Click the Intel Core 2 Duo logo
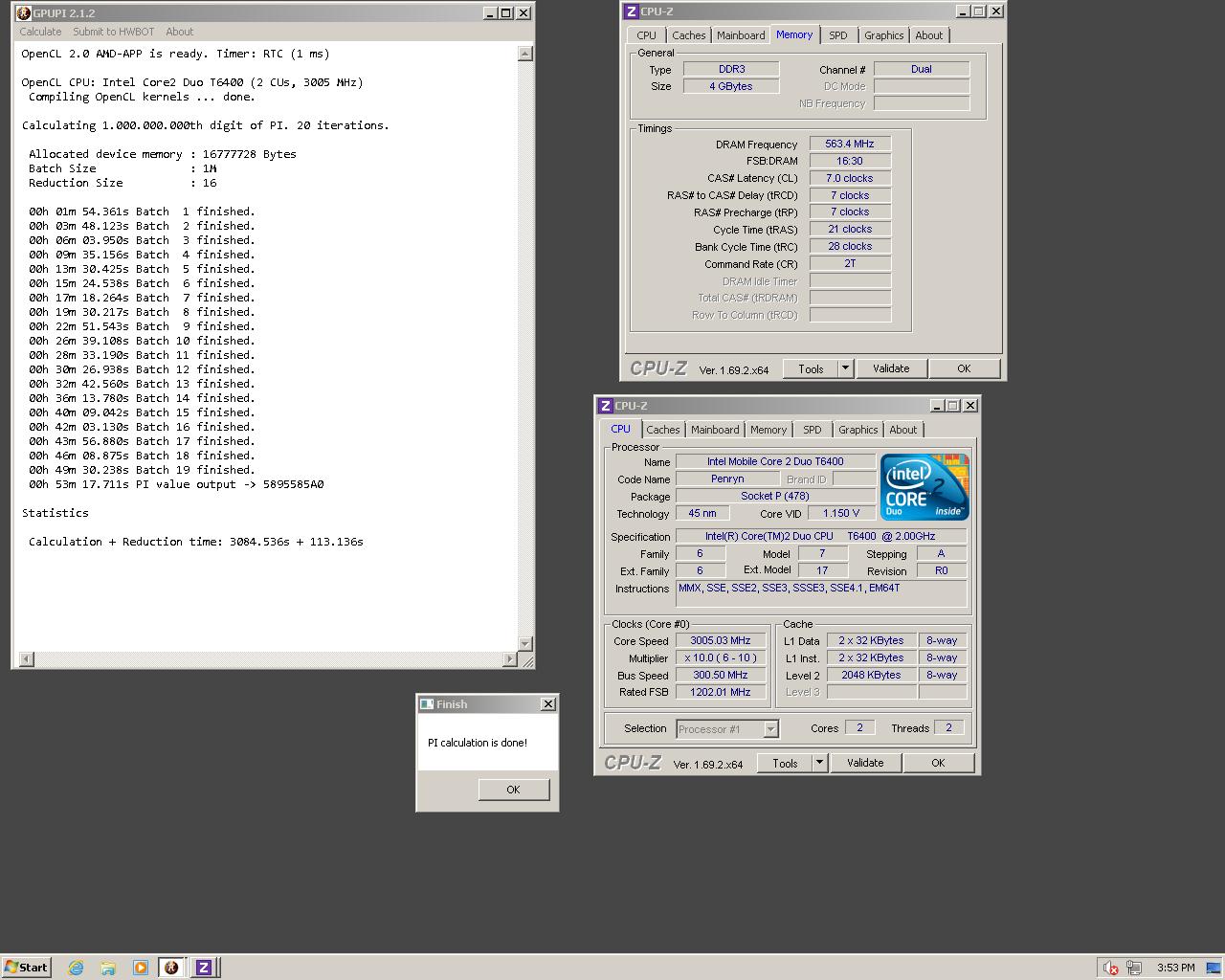 click(924, 487)
